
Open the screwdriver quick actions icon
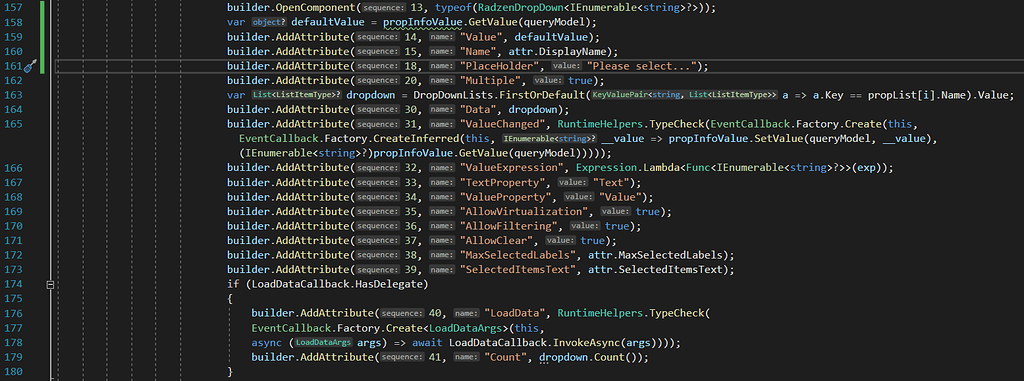click(x=30, y=66)
